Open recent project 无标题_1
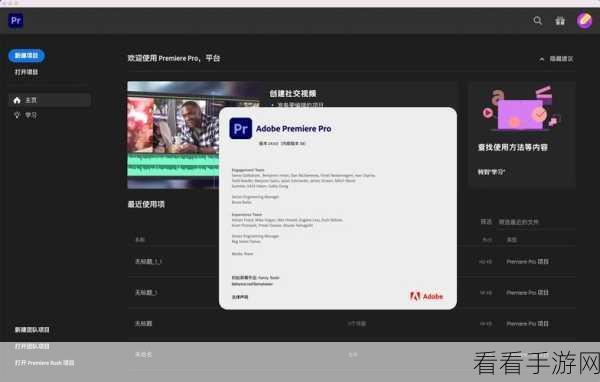 146,292
